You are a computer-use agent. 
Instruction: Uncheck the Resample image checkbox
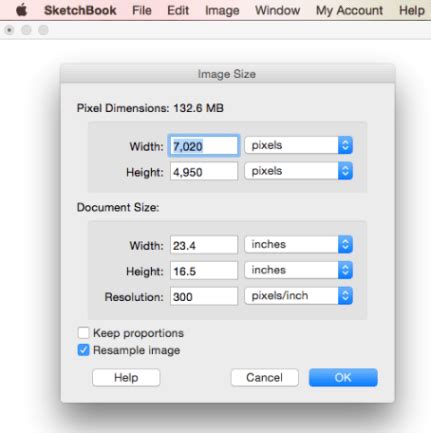(83, 350)
